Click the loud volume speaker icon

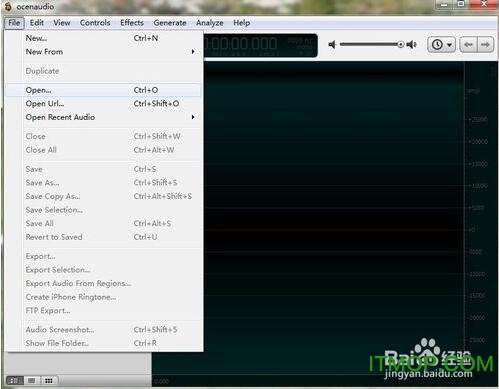pyautogui.click(x=412, y=44)
